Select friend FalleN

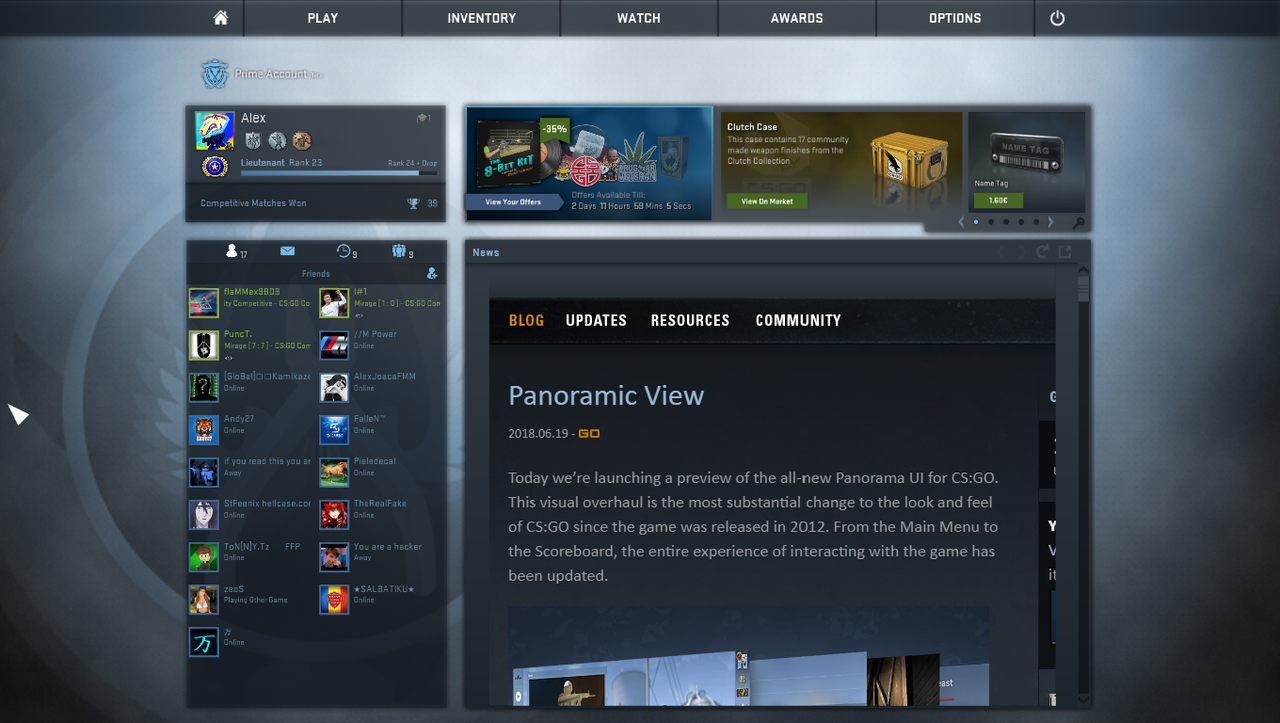coord(381,430)
